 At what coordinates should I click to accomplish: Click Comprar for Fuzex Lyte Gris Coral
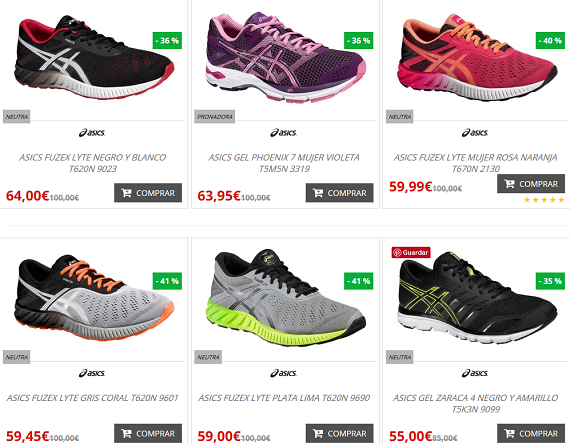(x=148, y=433)
